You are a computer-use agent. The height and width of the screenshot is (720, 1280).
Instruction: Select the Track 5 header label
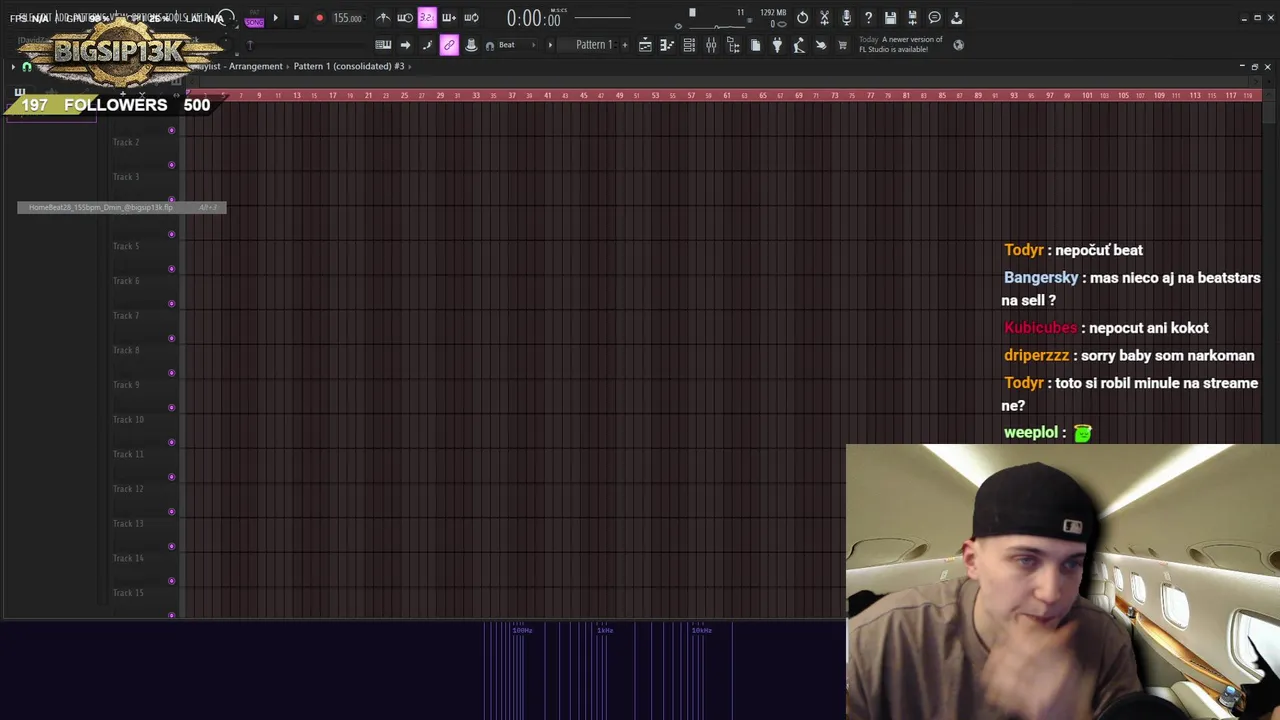tap(126, 246)
